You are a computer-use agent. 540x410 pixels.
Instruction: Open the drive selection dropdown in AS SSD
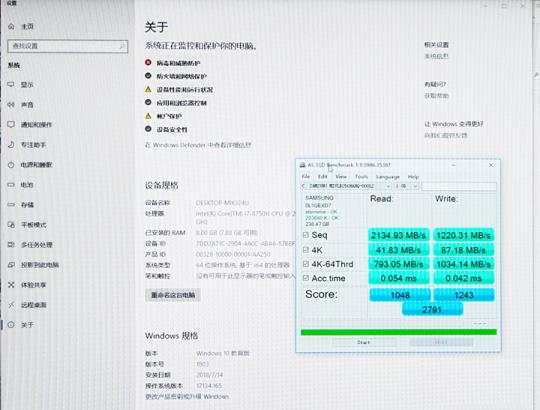click(x=346, y=186)
